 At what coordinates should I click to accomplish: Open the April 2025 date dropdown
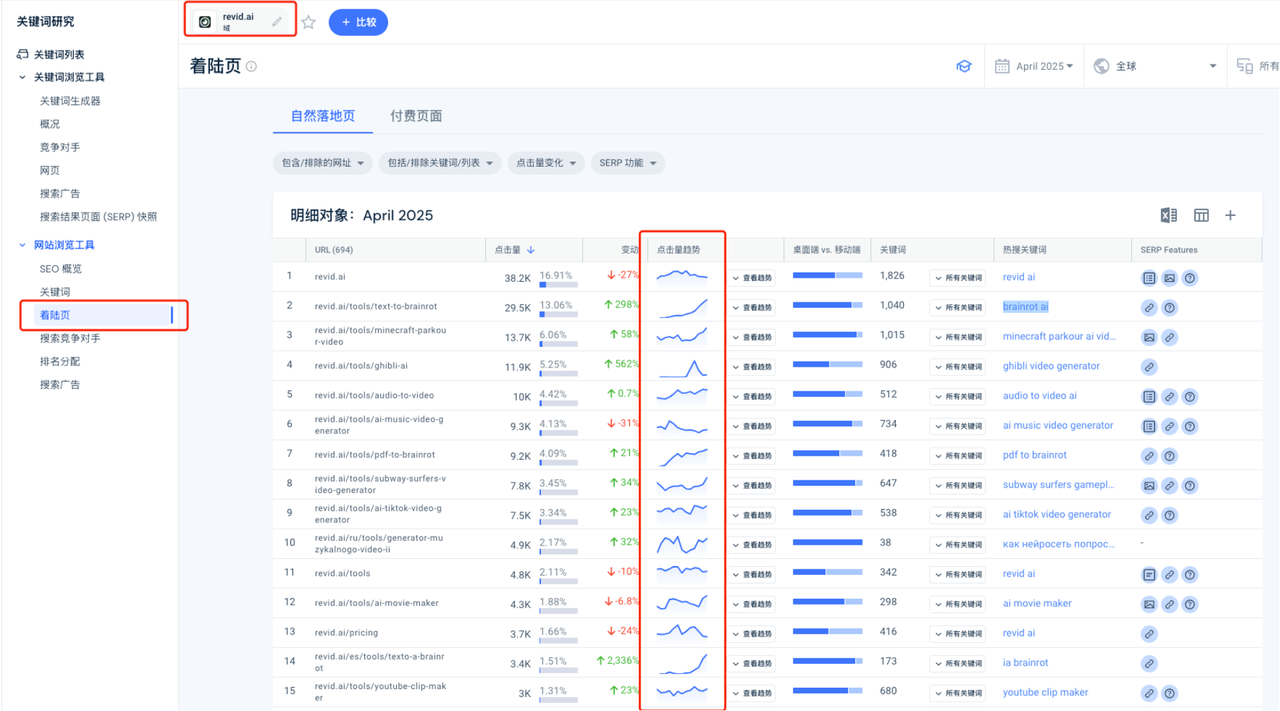click(1035, 66)
